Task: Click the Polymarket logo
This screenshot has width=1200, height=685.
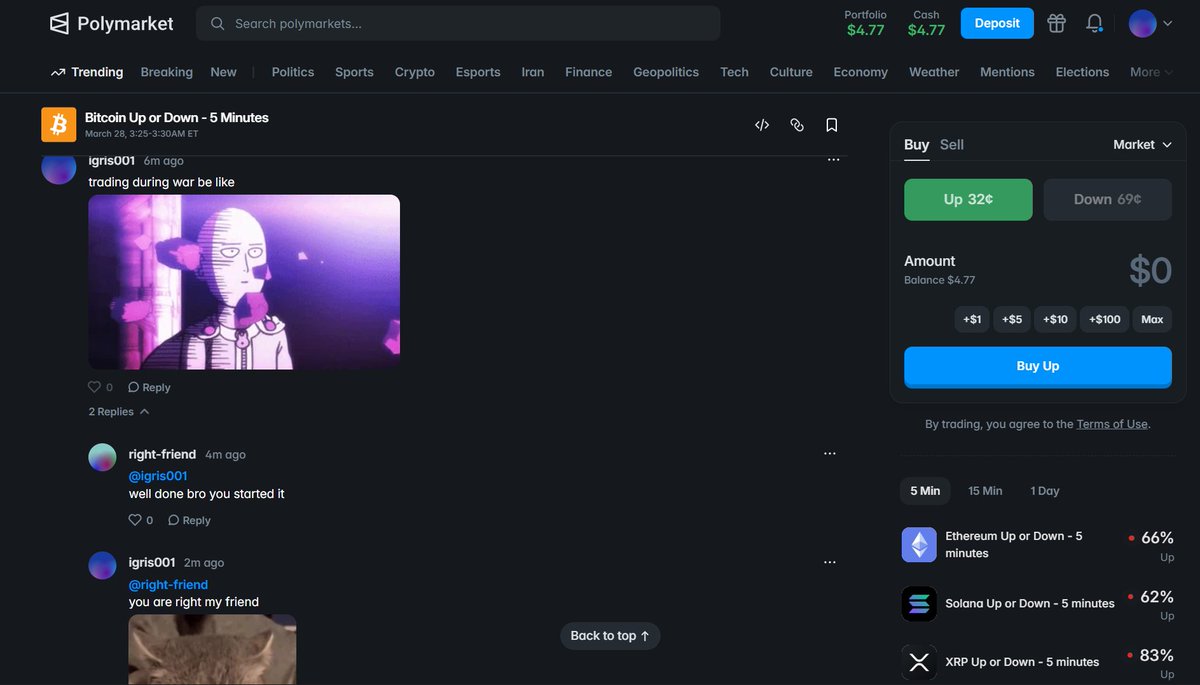Action: click(111, 23)
